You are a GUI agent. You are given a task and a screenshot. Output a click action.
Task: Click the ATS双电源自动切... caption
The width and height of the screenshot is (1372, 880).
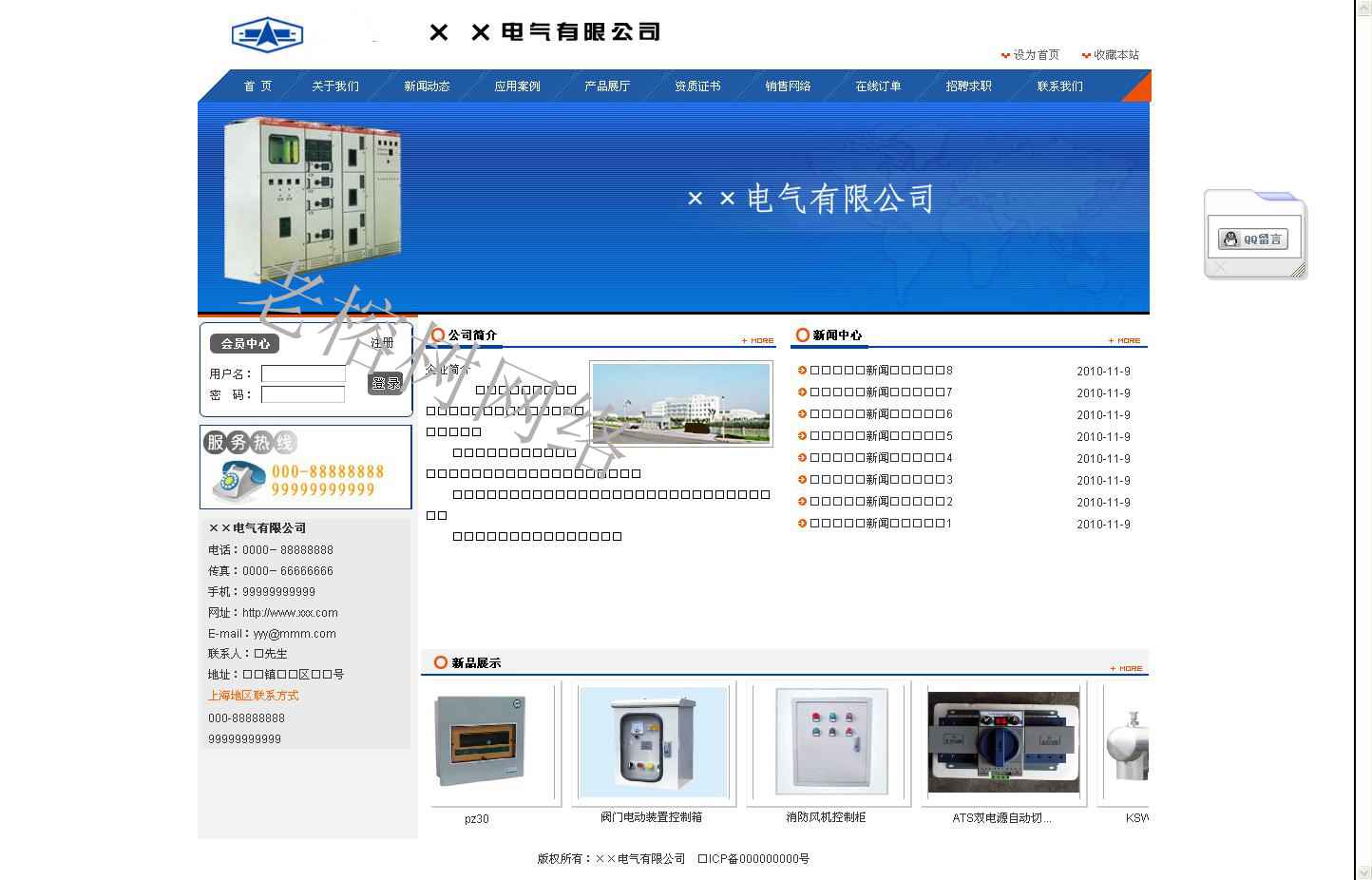tap(1002, 818)
